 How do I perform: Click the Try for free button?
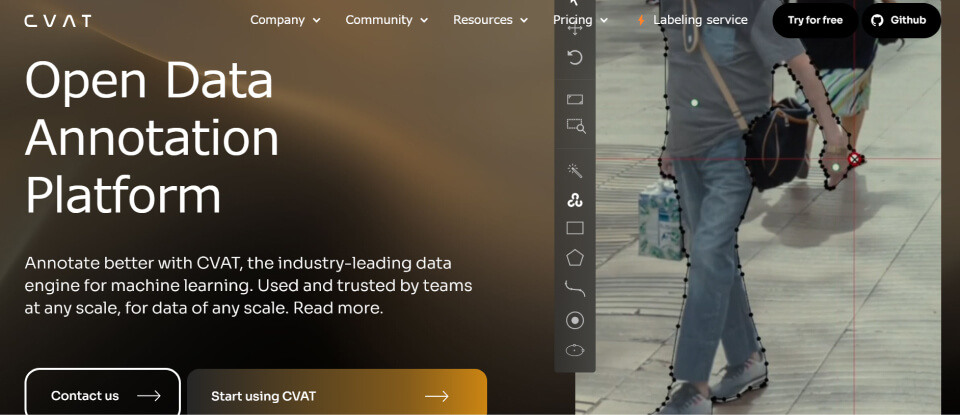815,20
